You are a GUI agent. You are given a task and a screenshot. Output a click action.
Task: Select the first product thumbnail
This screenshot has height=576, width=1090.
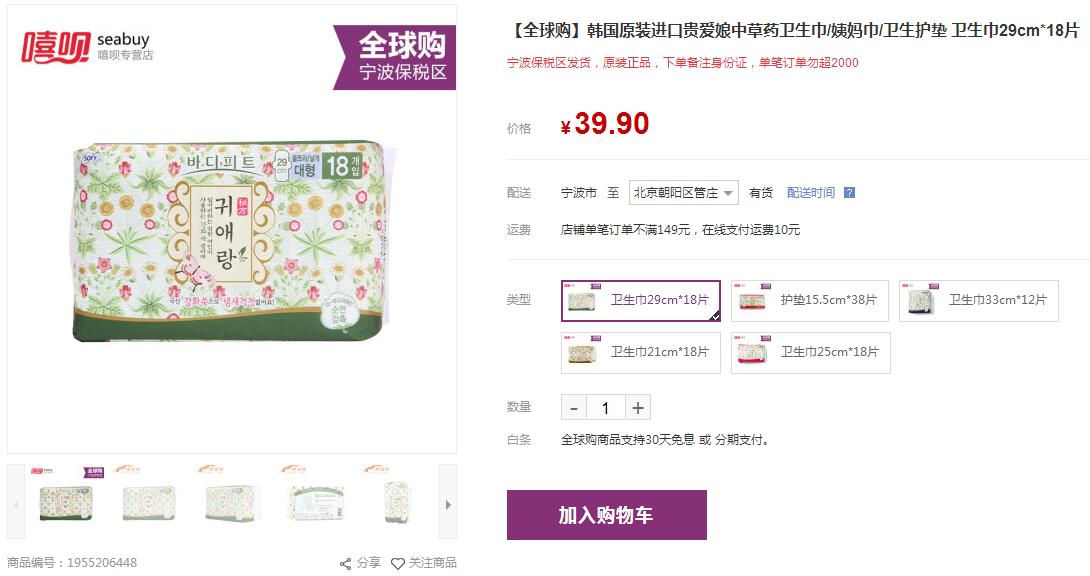pos(65,500)
